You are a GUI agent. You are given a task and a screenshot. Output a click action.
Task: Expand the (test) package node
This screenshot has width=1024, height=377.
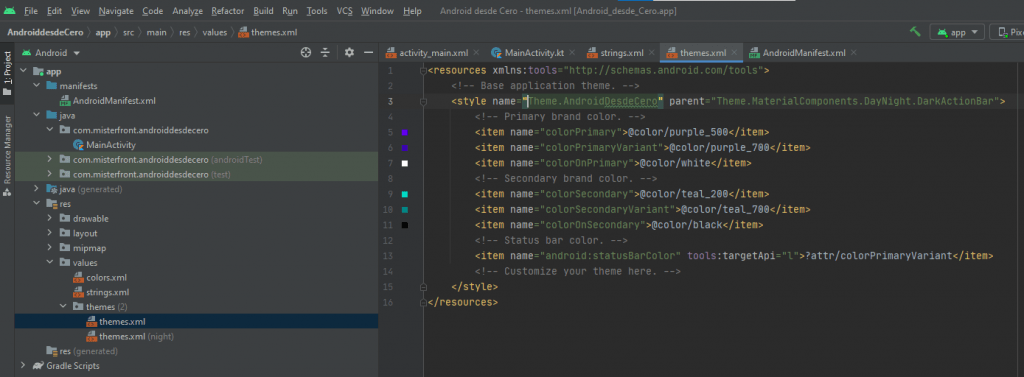click(50, 174)
